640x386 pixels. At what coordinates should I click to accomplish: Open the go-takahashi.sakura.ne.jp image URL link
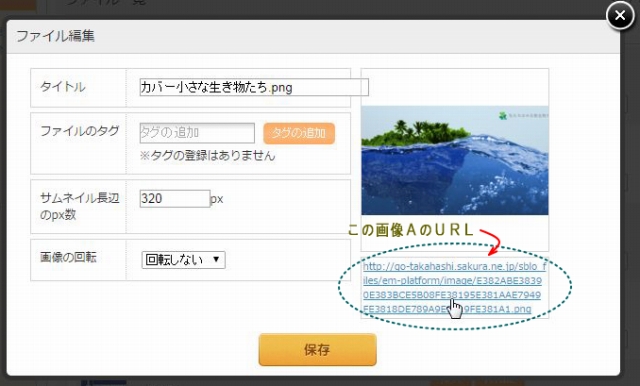454,288
